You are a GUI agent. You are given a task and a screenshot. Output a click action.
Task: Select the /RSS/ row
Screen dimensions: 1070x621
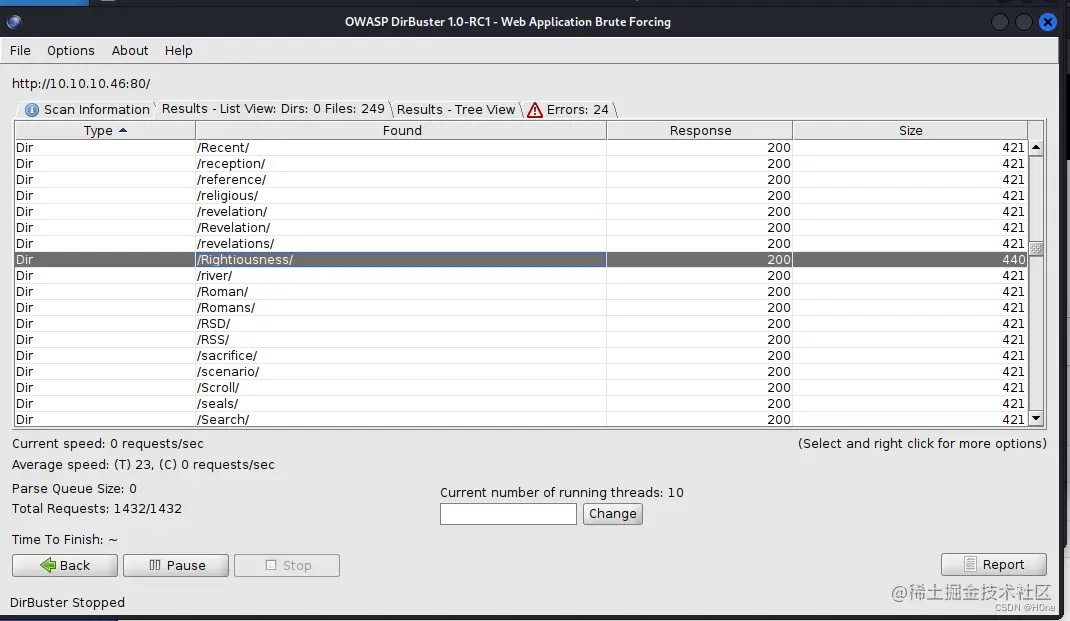(x=521, y=340)
